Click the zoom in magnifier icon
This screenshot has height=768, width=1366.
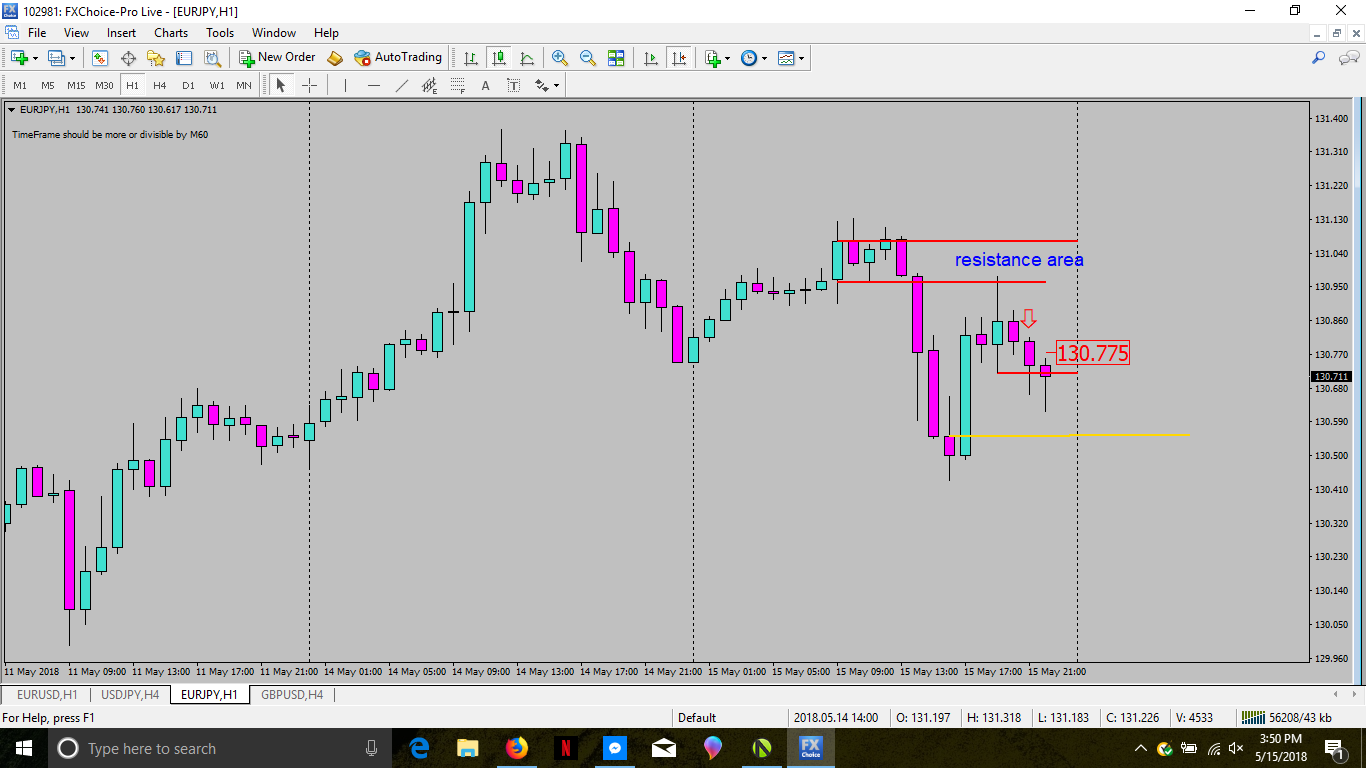560,58
